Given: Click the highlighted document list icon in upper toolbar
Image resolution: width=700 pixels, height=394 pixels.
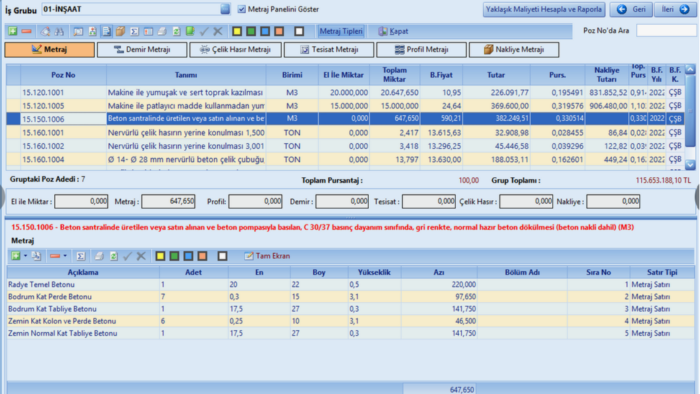Looking at the screenshot, I should tap(106, 31).
